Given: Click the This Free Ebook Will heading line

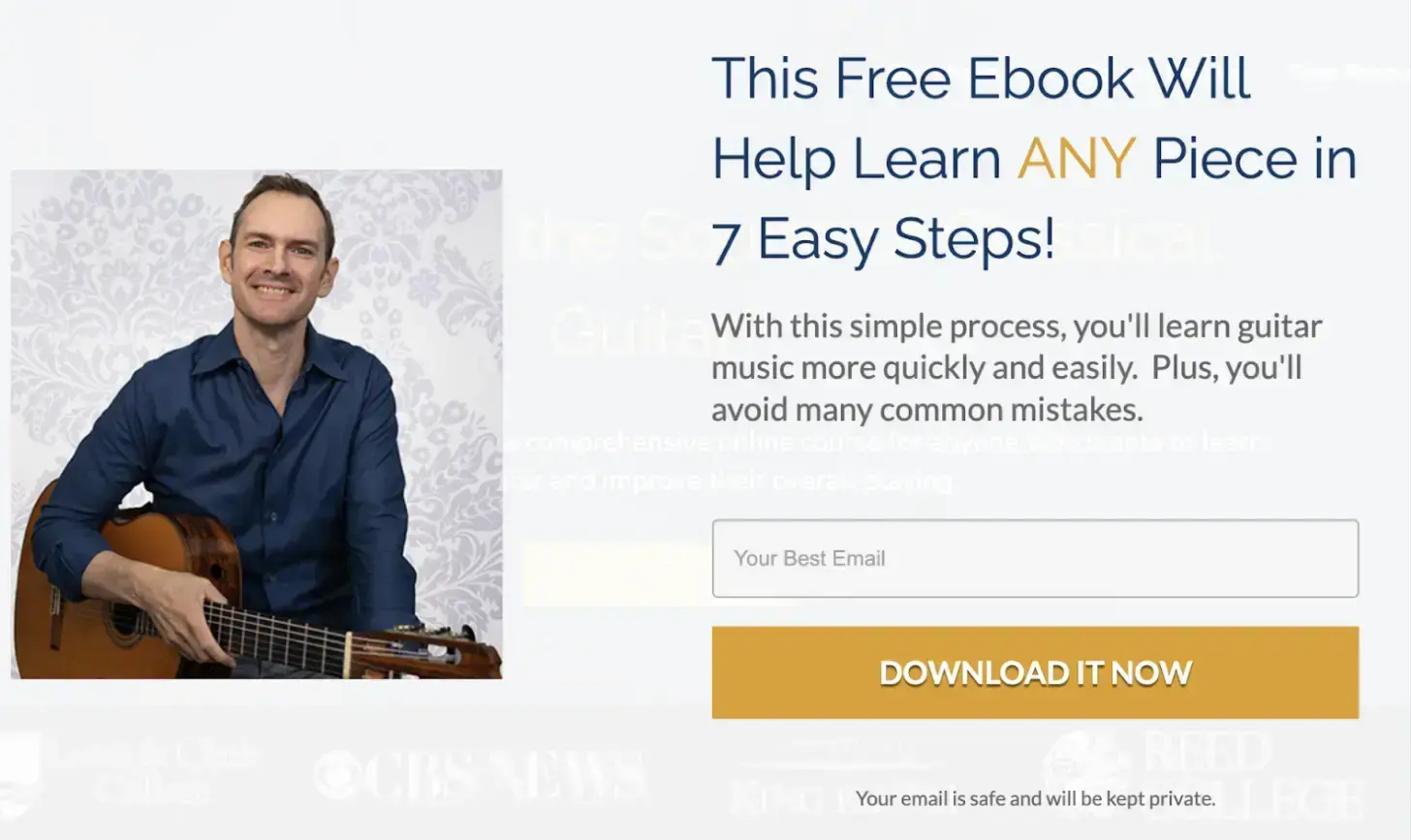Looking at the screenshot, I should click(982, 78).
